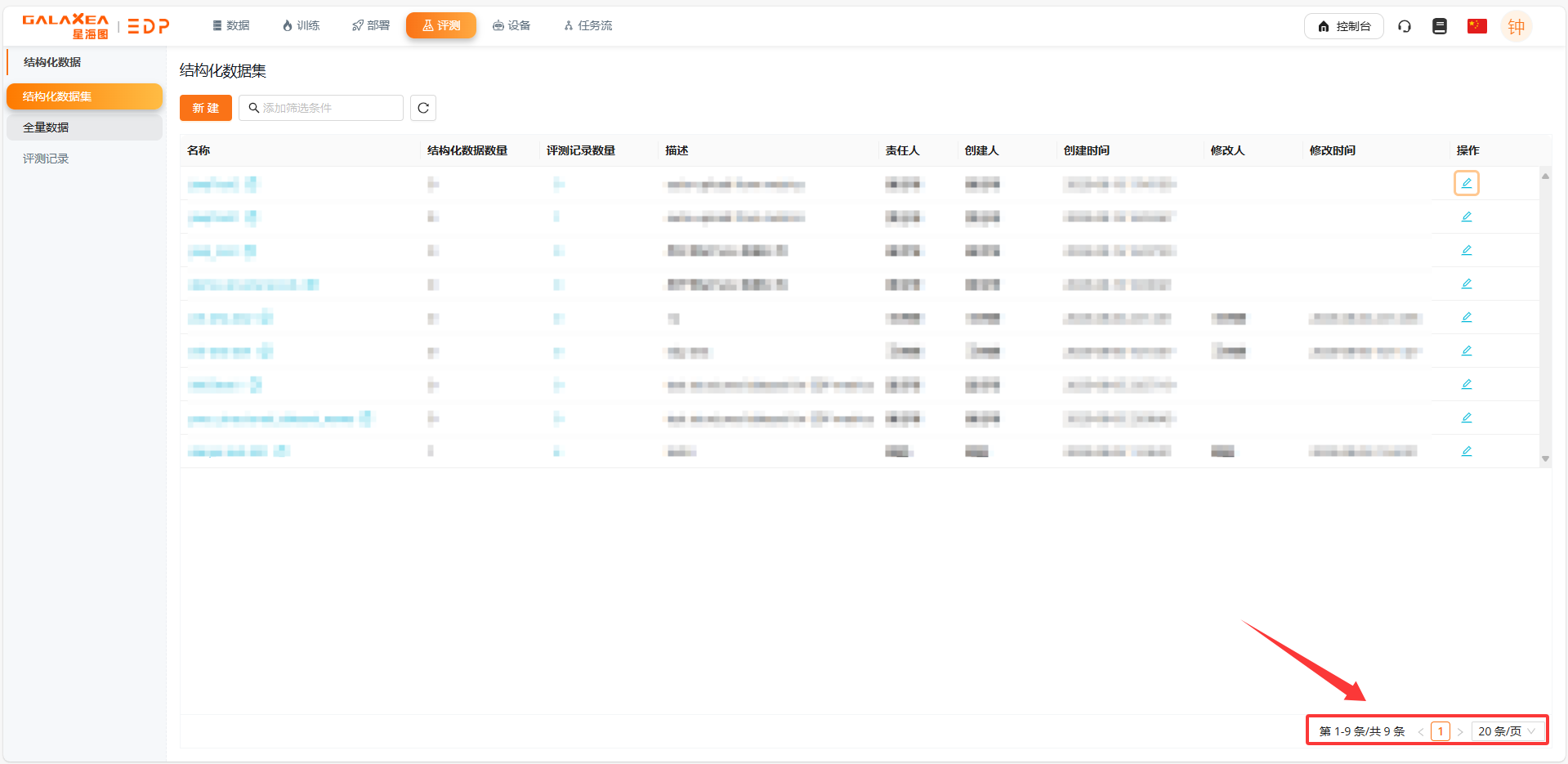
Task: Open the 控制台 console button
Action: 1344,26
